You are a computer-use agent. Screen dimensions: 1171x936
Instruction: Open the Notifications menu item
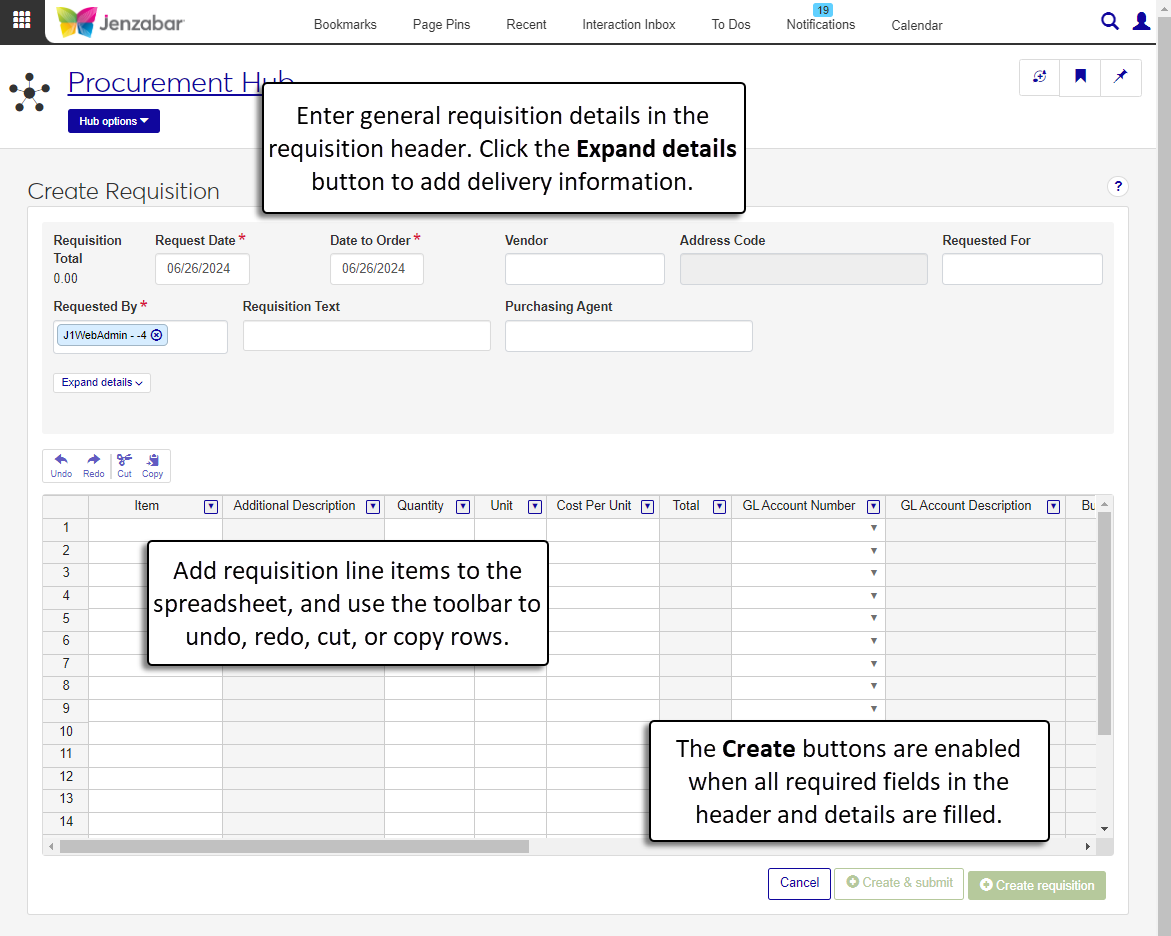[x=820, y=25]
